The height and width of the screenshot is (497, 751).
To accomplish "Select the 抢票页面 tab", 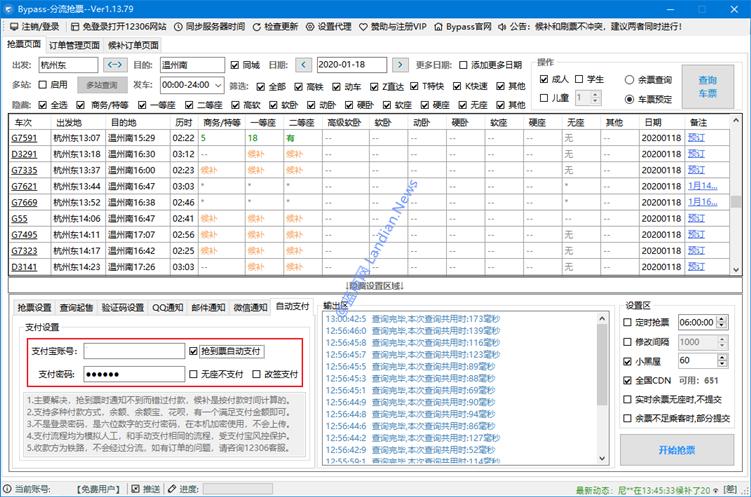I will pos(24,44).
